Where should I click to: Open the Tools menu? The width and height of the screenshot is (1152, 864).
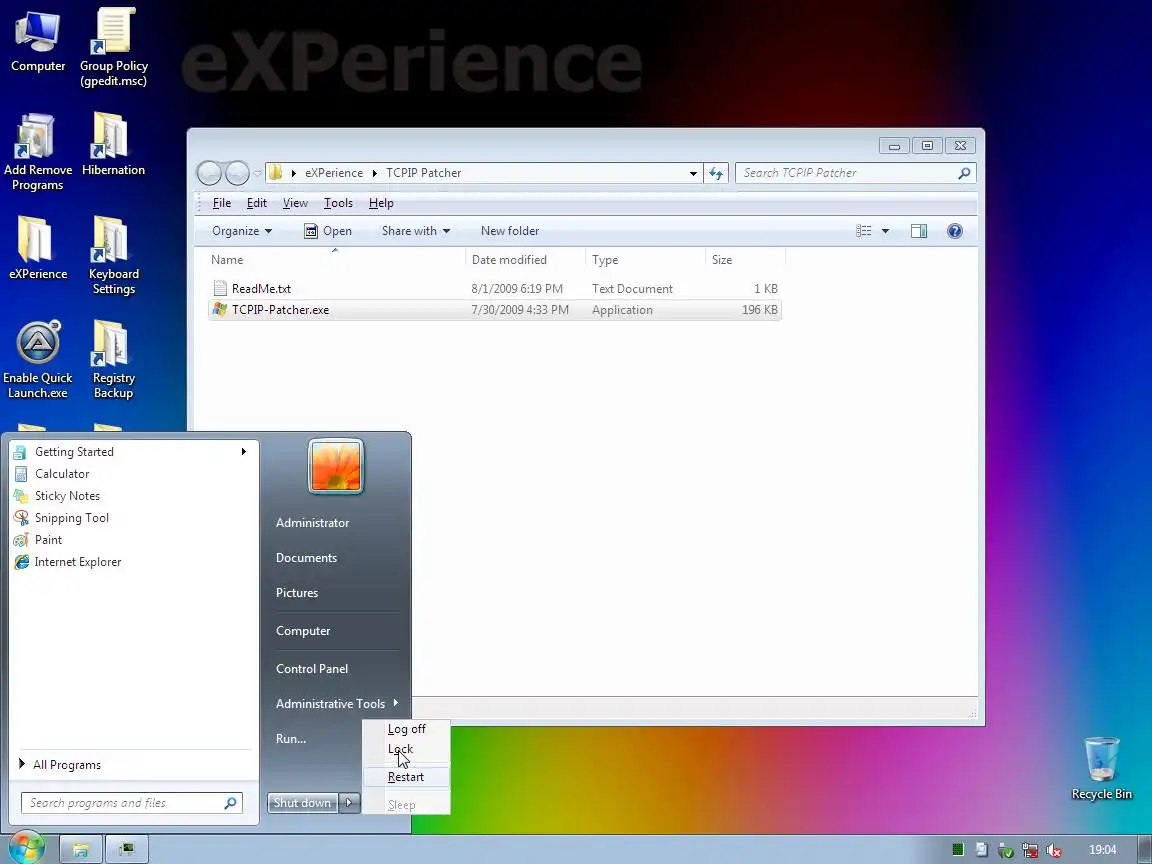click(338, 203)
